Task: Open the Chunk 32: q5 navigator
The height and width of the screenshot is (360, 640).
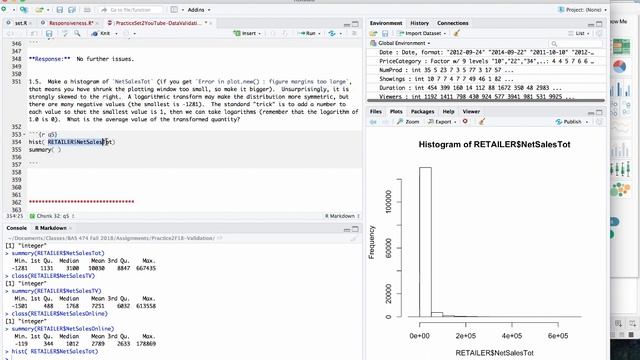Action: click(x=52, y=216)
